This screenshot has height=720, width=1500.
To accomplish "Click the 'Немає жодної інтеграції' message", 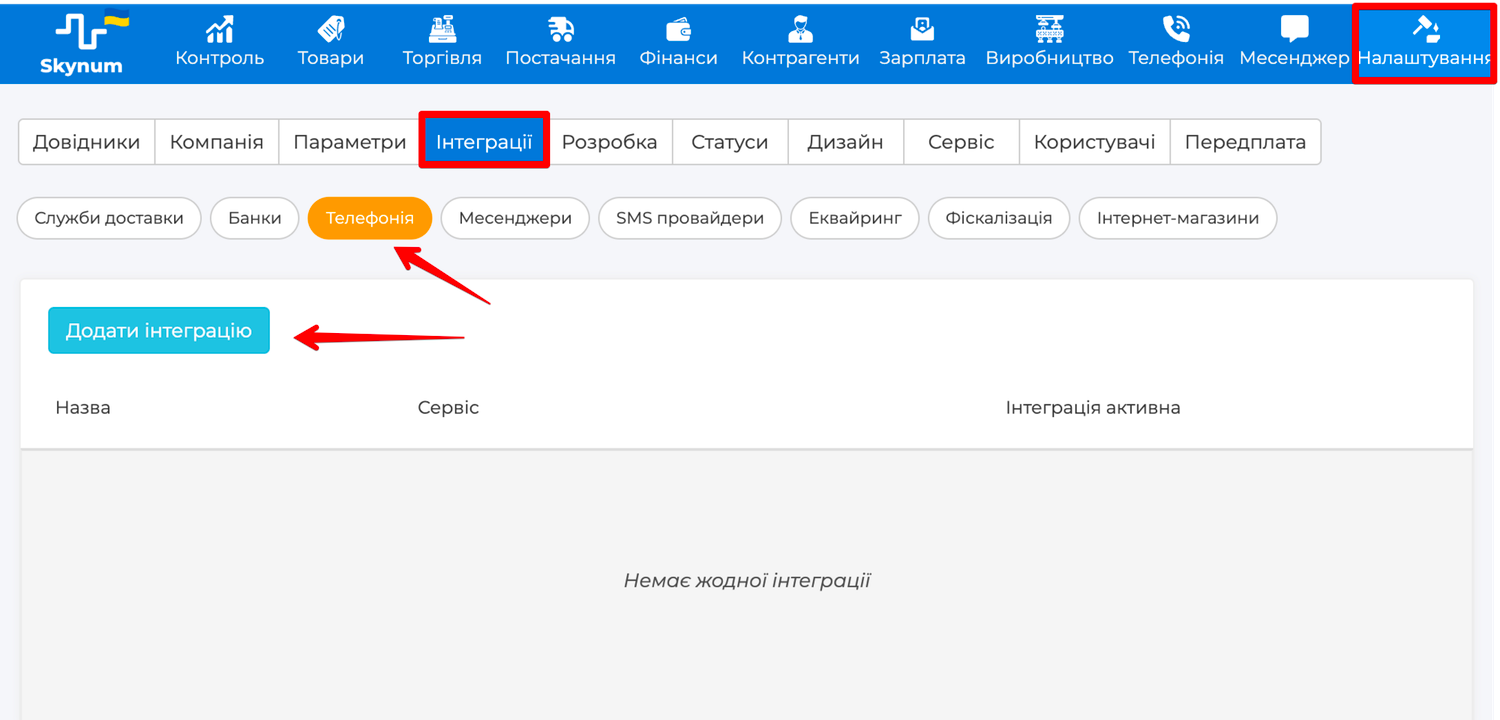I will [x=747, y=580].
